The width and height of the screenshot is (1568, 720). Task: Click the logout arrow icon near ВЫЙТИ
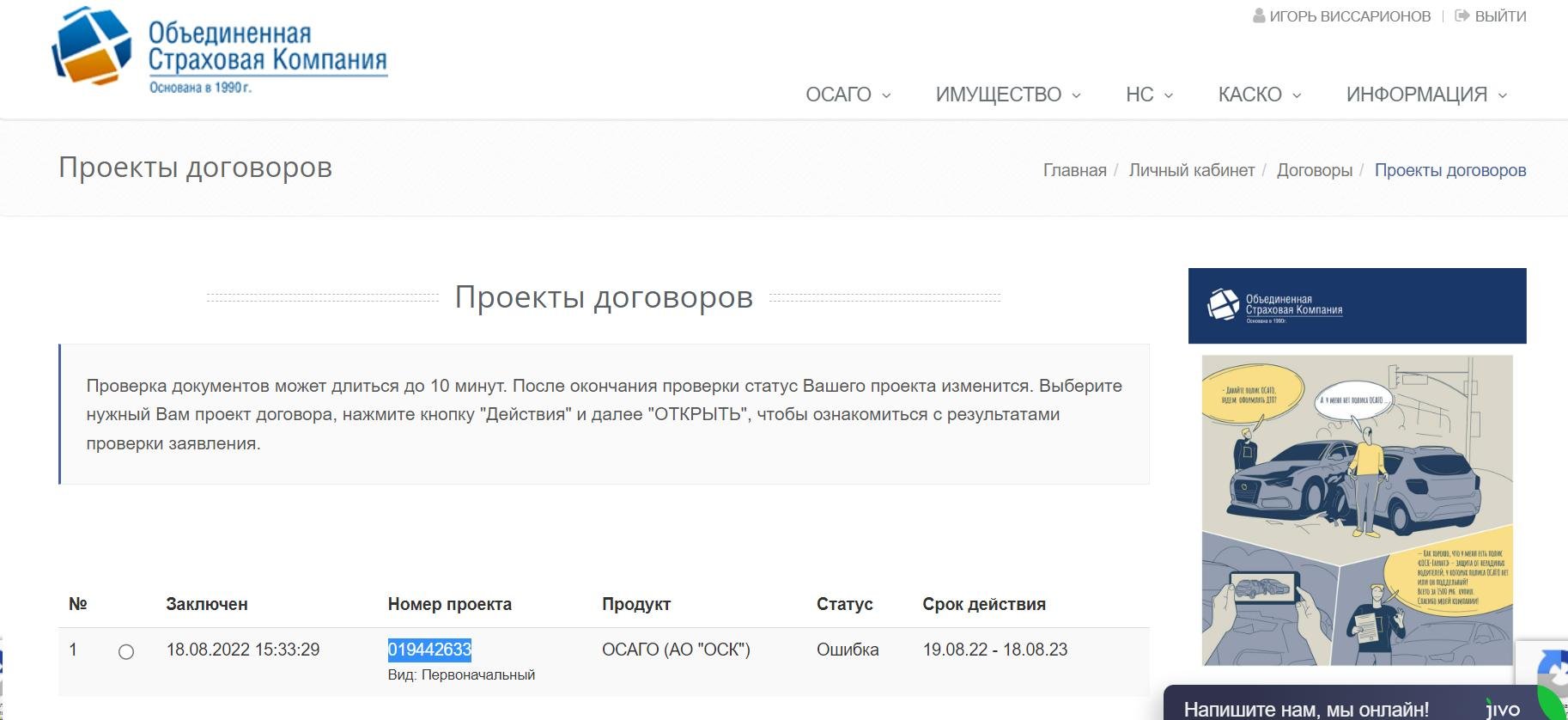[1462, 16]
